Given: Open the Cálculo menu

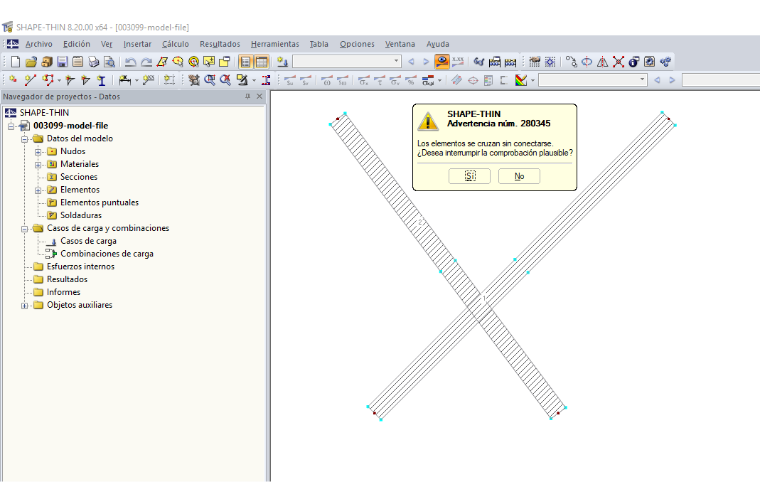Looking at the screenshot, I should tap(175, 44).
